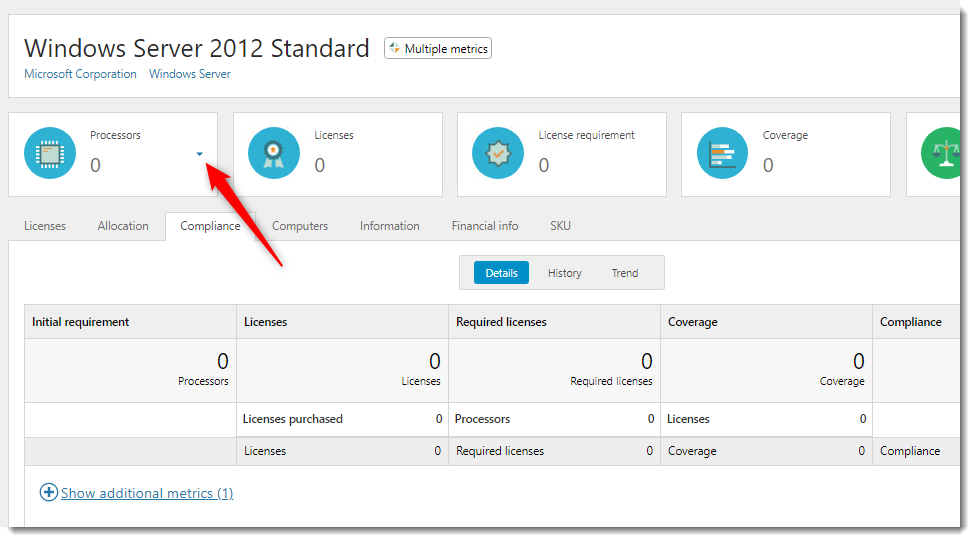Click the green balance scales icon
Viewport: 975px width, 542px height.
(941, 153)
